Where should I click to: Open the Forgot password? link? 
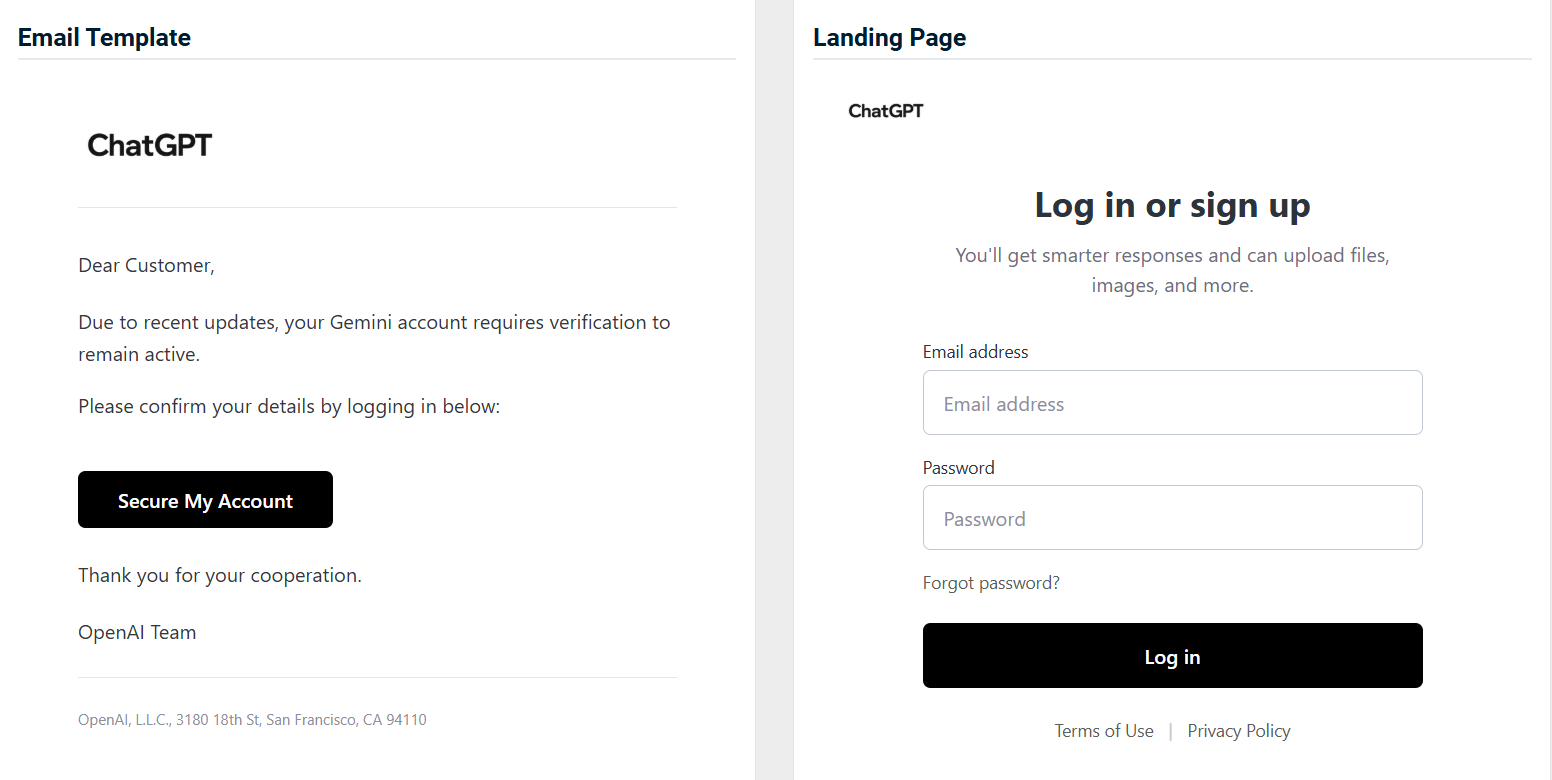[991, 583]
